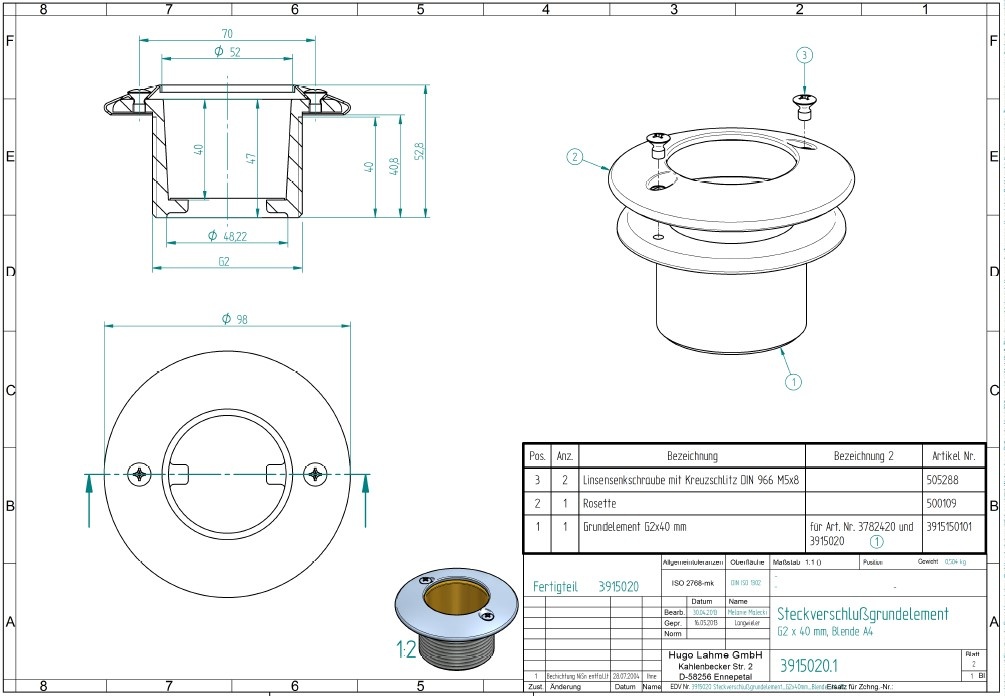This screenshot has width=1005, height=696.
Task: Click the Bearb. row label
Action: click(674, 613)
